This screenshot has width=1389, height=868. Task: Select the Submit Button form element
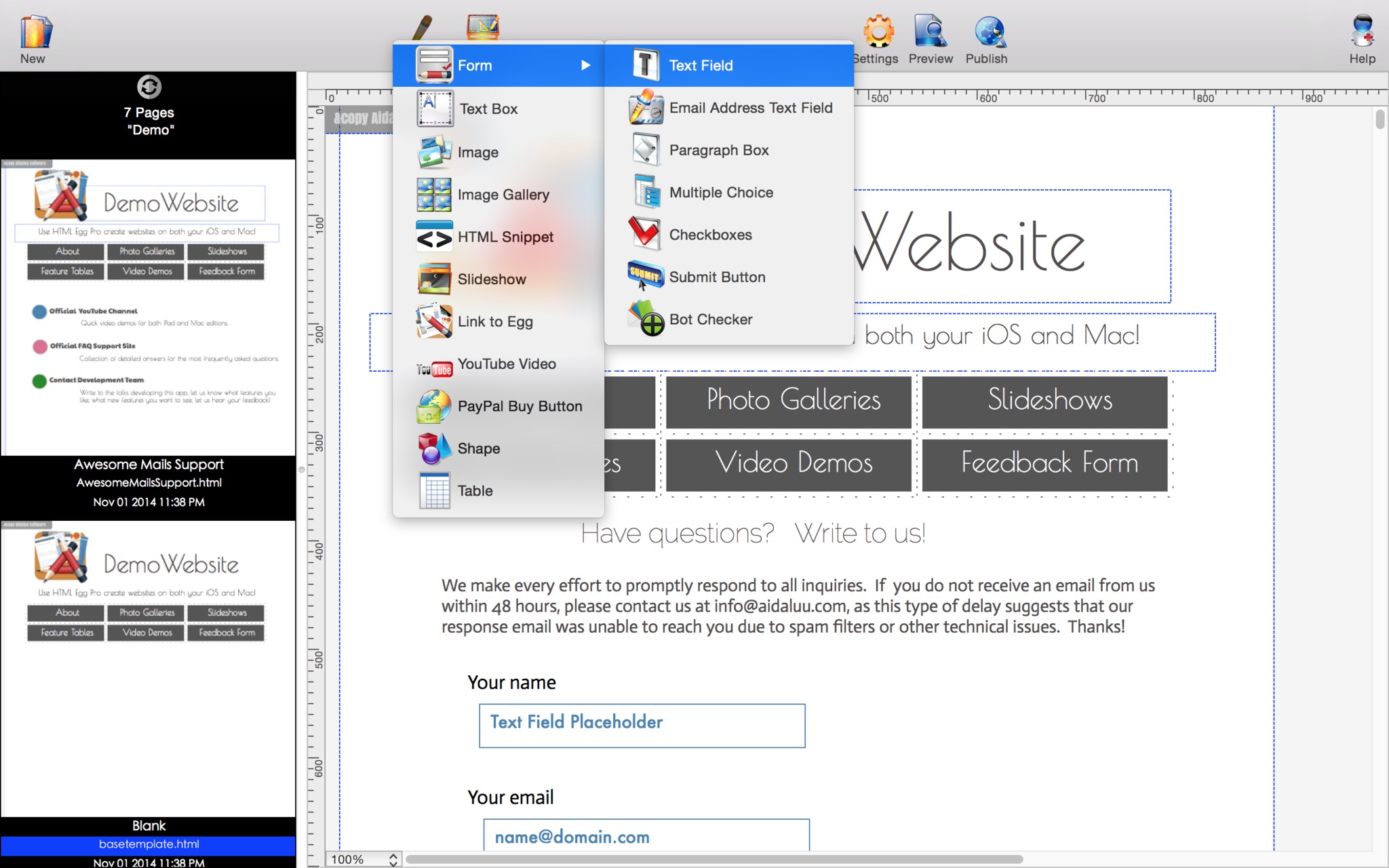[717, 277]
